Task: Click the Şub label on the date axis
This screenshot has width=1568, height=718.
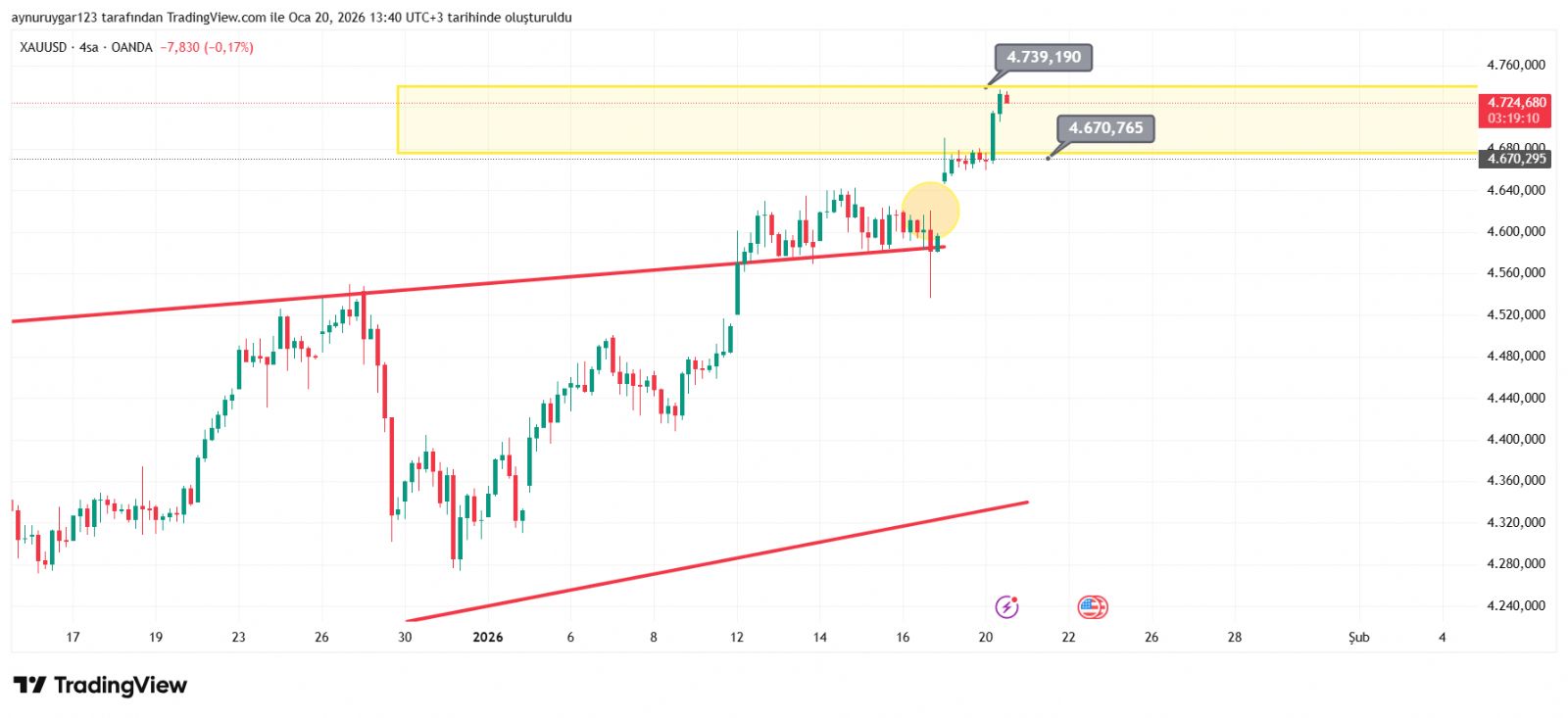Action: 1358,637
